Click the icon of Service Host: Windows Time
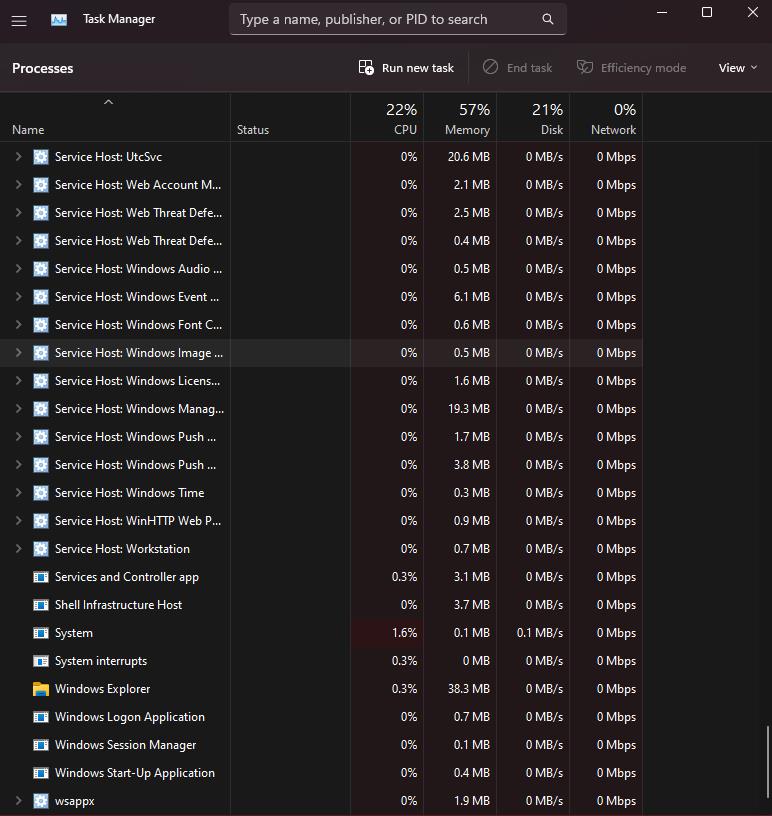772x816 pixels. point(41,493)
